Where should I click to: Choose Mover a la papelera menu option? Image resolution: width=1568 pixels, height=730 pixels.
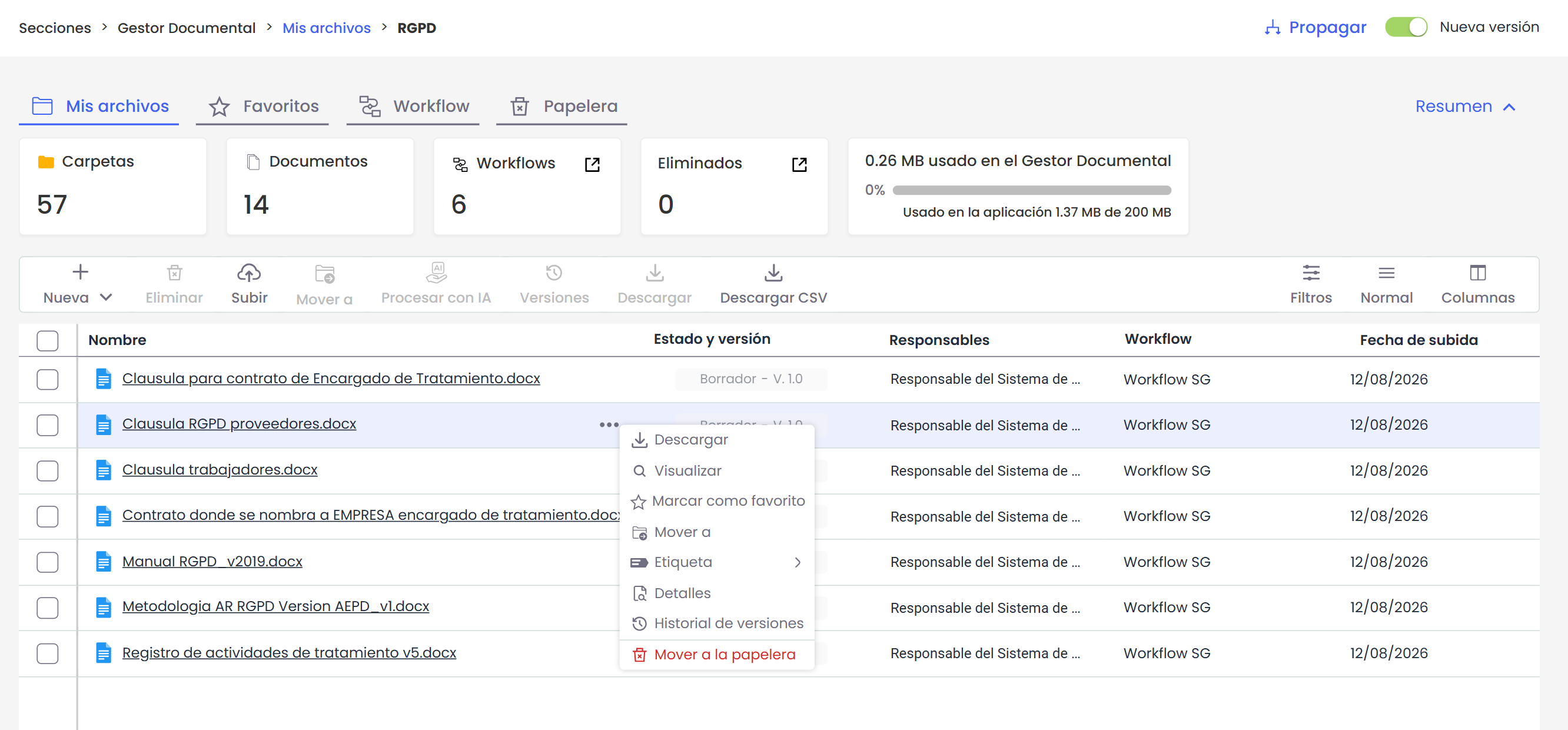pos(717,655)
